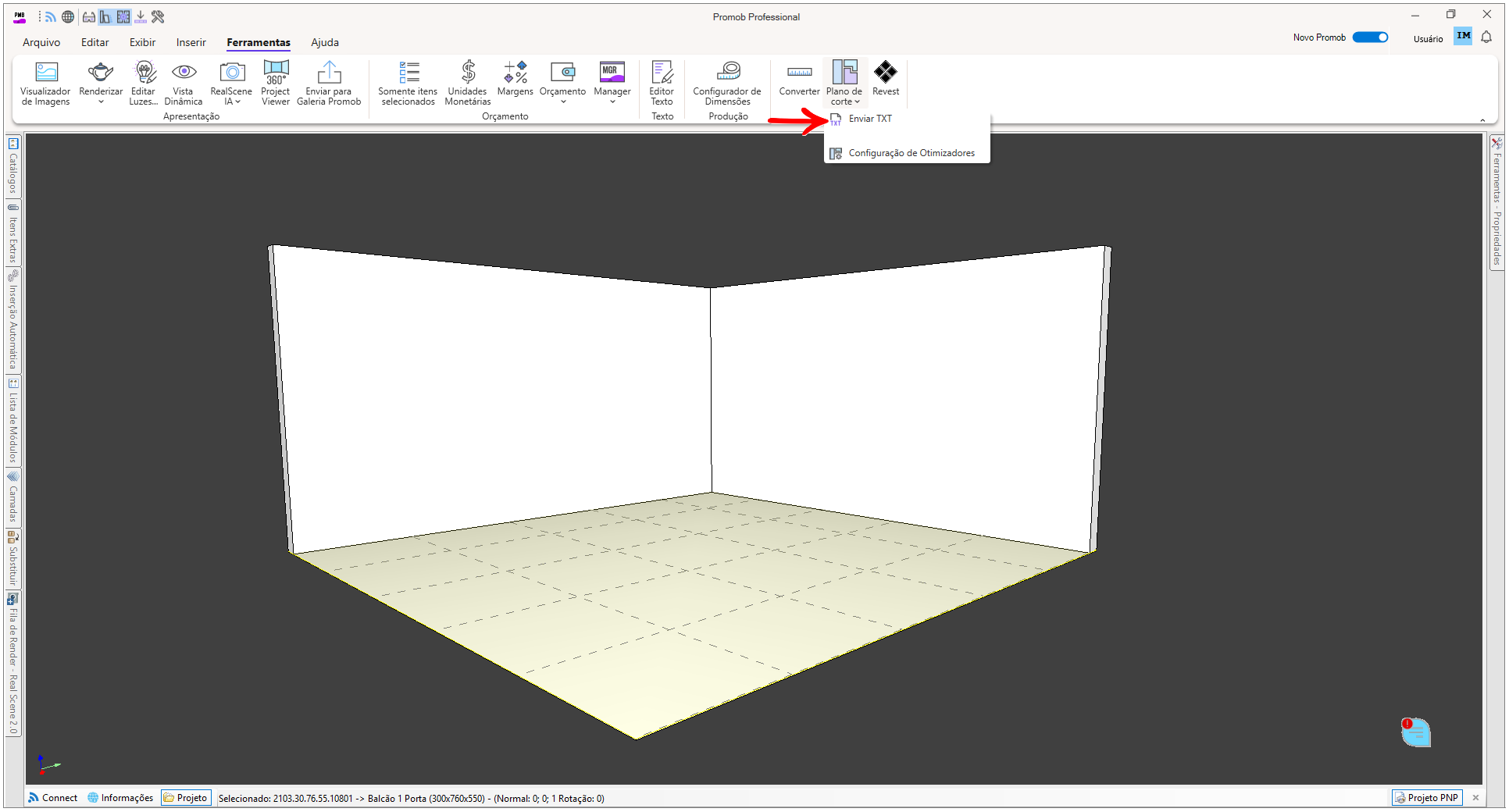1509x812 pixels.
Task: Open Editar Luzes lighting editor
Action: point(144,83)
